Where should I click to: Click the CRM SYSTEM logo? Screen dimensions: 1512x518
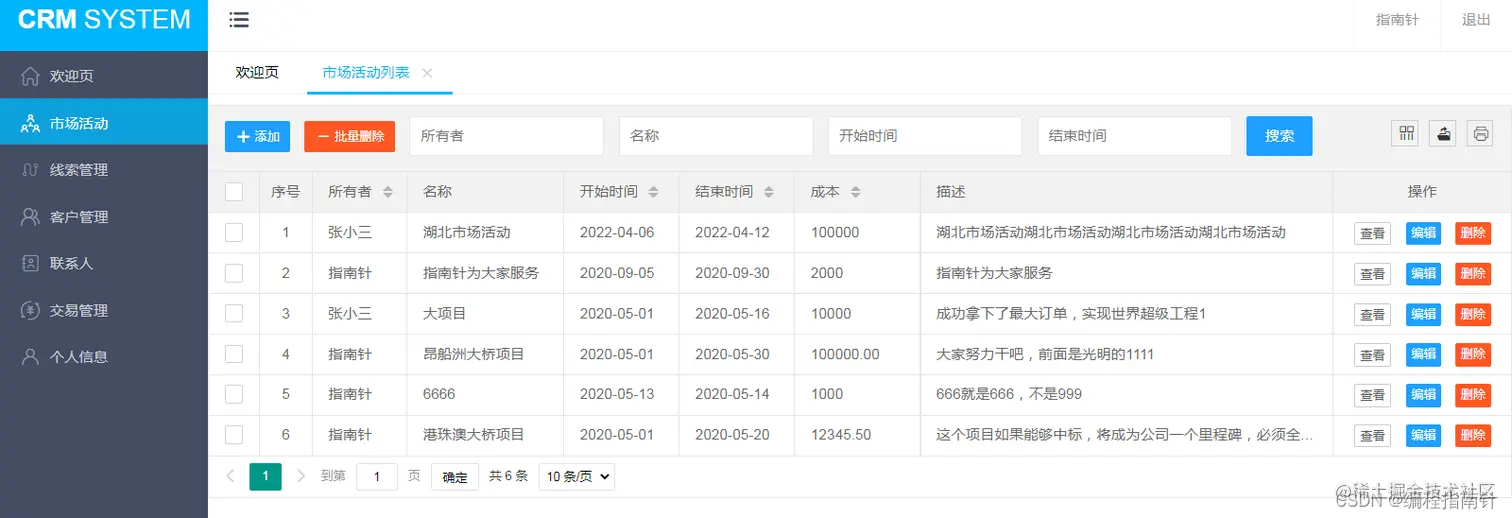pos(104,19)
